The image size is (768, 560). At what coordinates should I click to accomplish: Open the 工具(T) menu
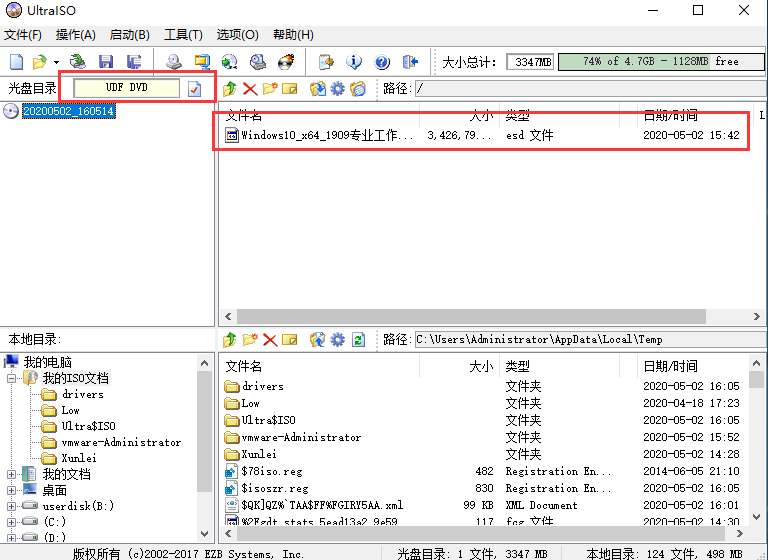click(x=183, y=35)
